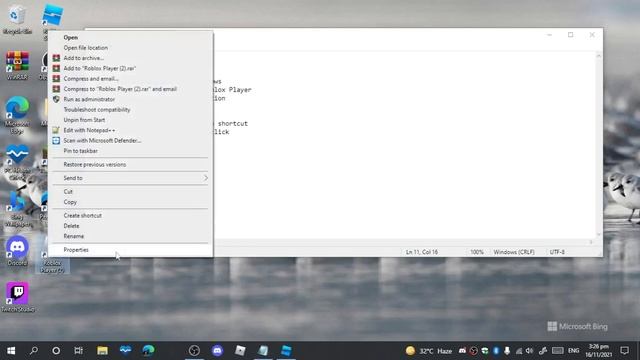Screen dimensions: 640x360
Task: Click the Windows (CRLF) status entry
Action: pyautogui.click(x=514, y=252)
